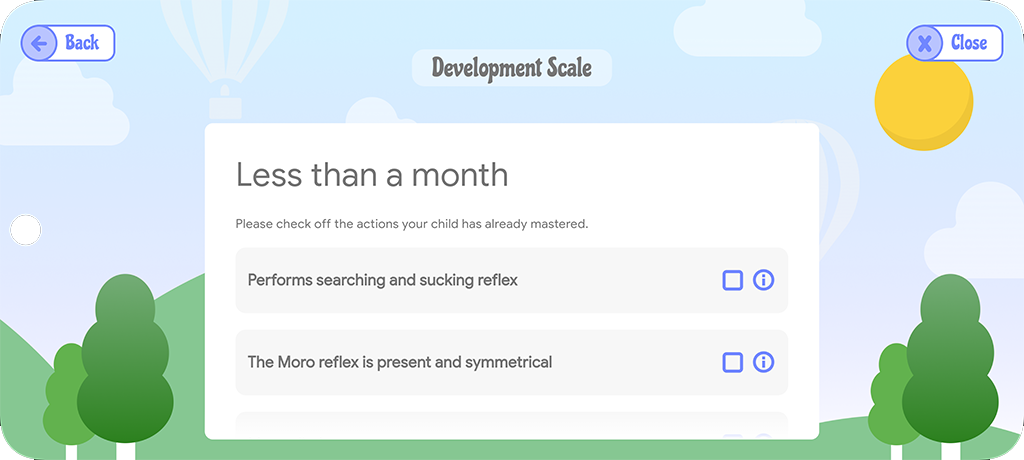Select the 'The Moro reflex is present' row text
The width and height of the screenshot is (1024, 460).
(x=400, y=362)
